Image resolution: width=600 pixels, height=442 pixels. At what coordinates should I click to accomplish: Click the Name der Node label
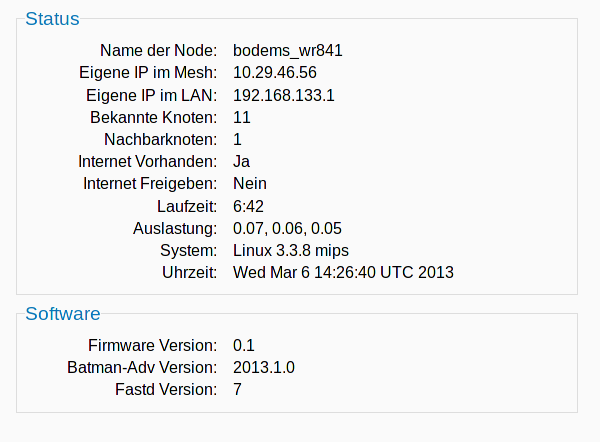(158, 50)
